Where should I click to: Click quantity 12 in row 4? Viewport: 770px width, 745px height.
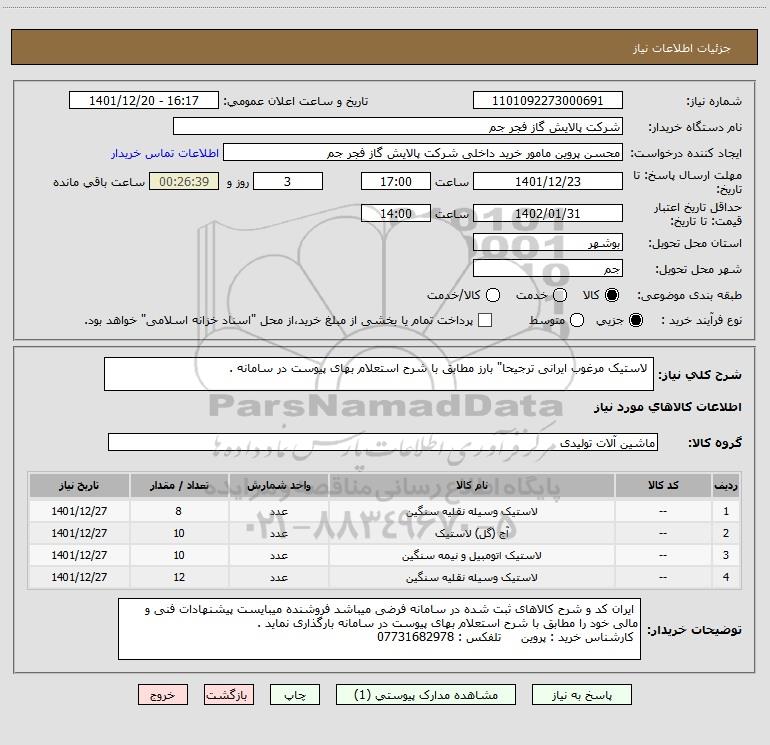[x=179, y=578]
